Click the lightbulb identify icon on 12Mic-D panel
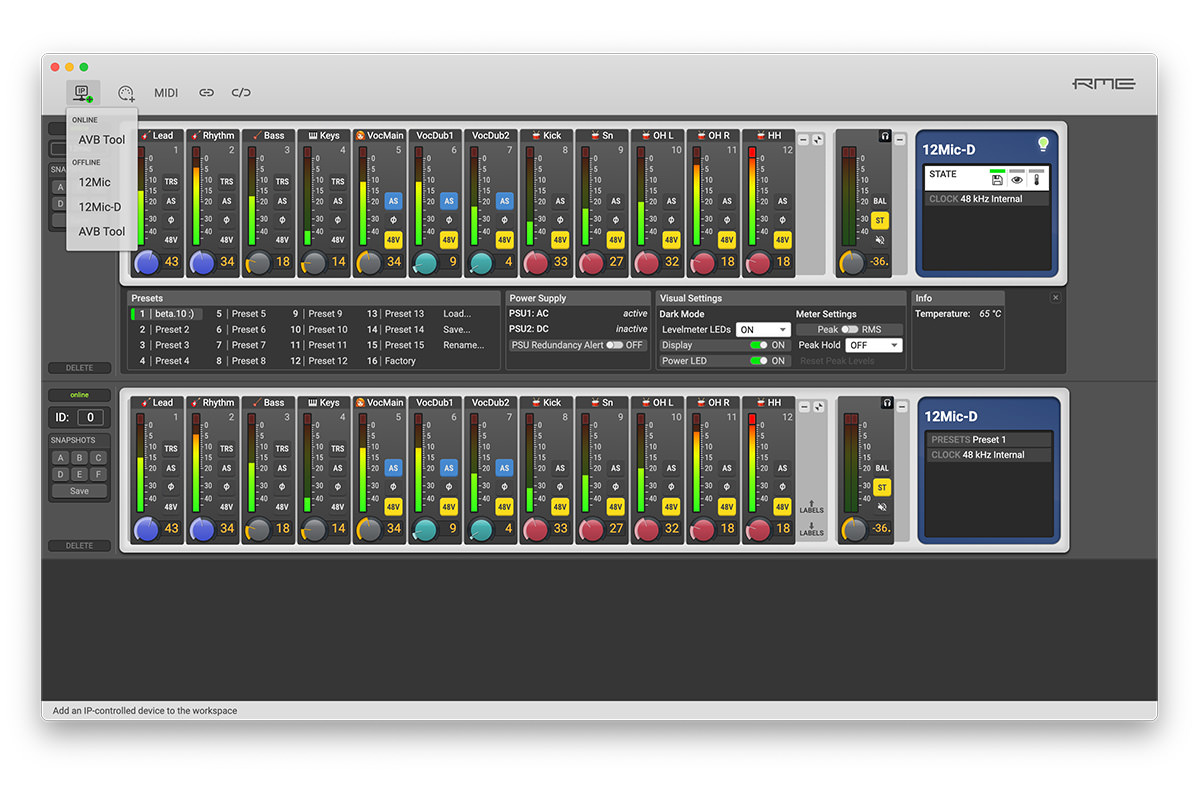The image size is (1200, 800). coord(1043,144)
